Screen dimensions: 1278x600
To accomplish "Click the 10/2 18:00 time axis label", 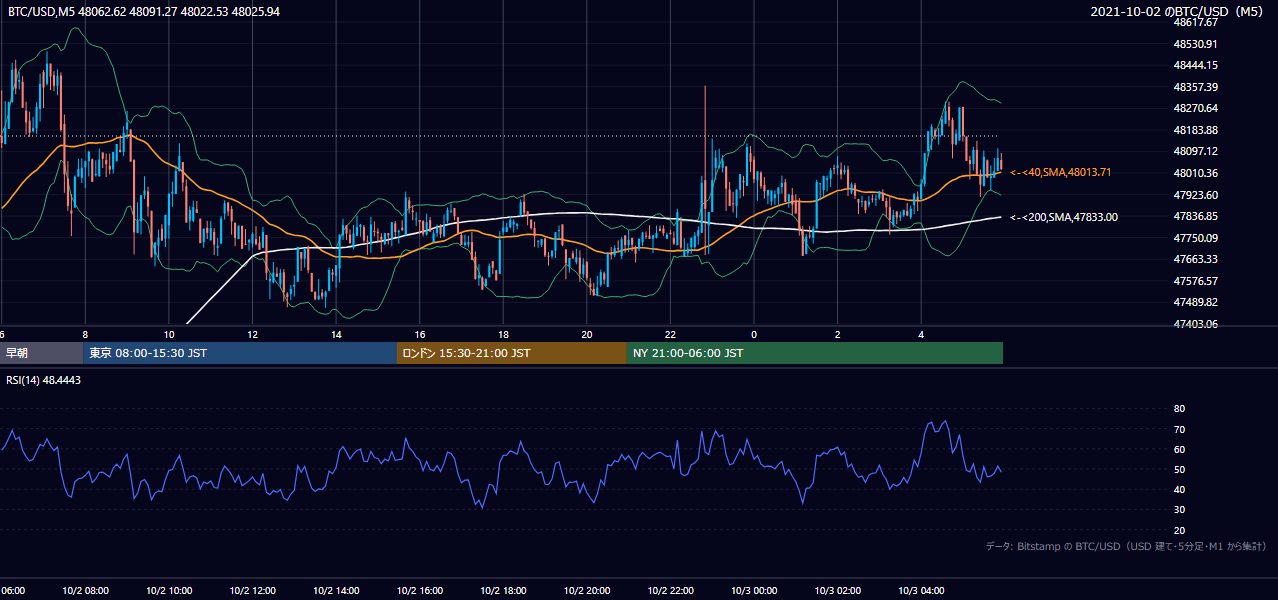I will pos(503,590).
